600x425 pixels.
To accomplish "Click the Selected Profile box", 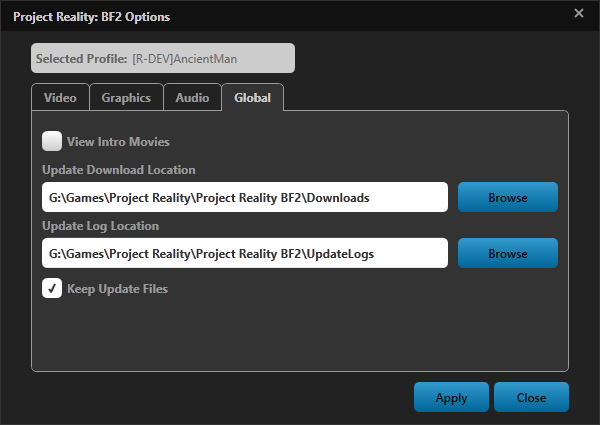I will pyautogui.click(x=163, y=59).
